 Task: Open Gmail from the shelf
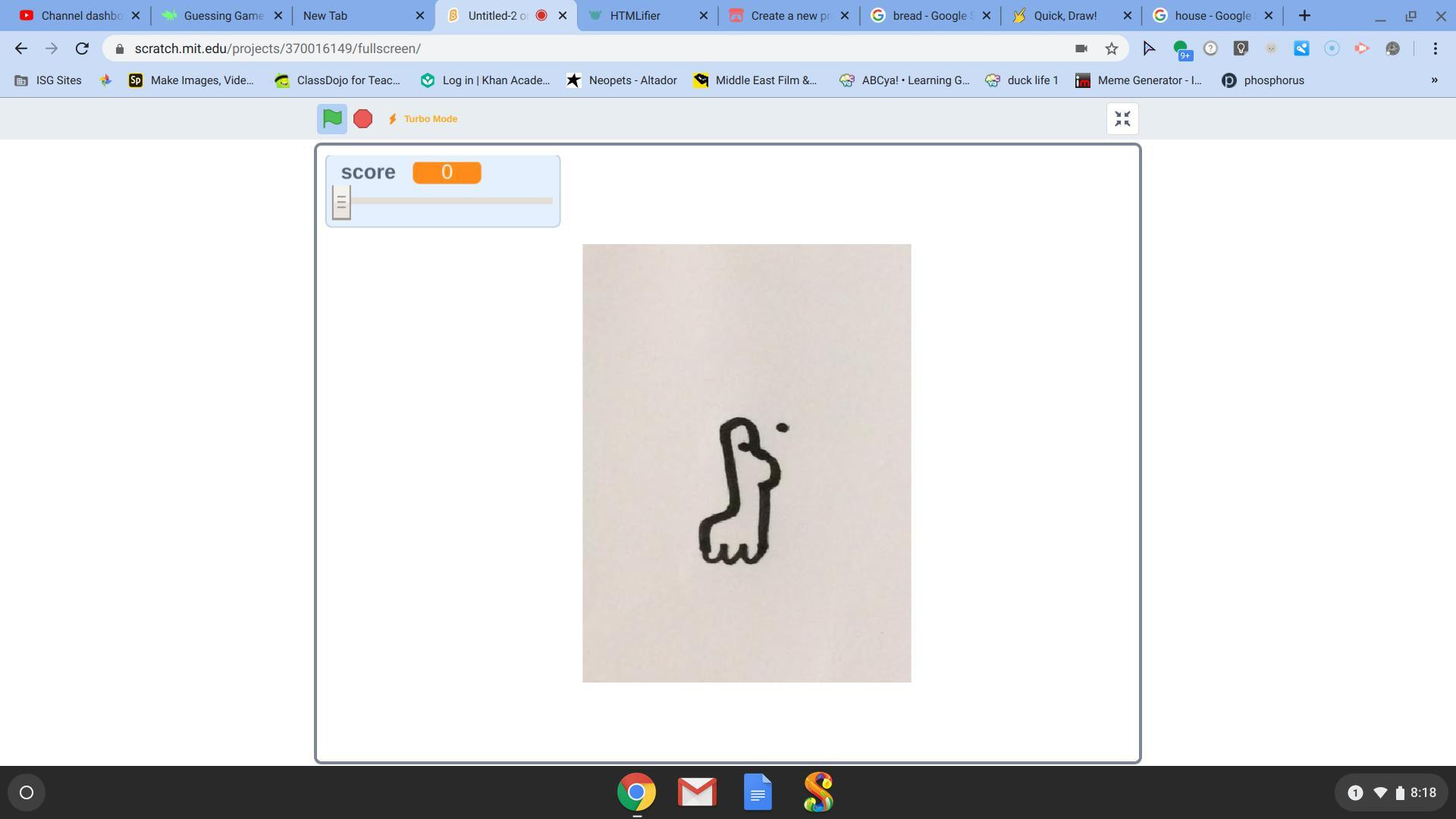(697, 792)
